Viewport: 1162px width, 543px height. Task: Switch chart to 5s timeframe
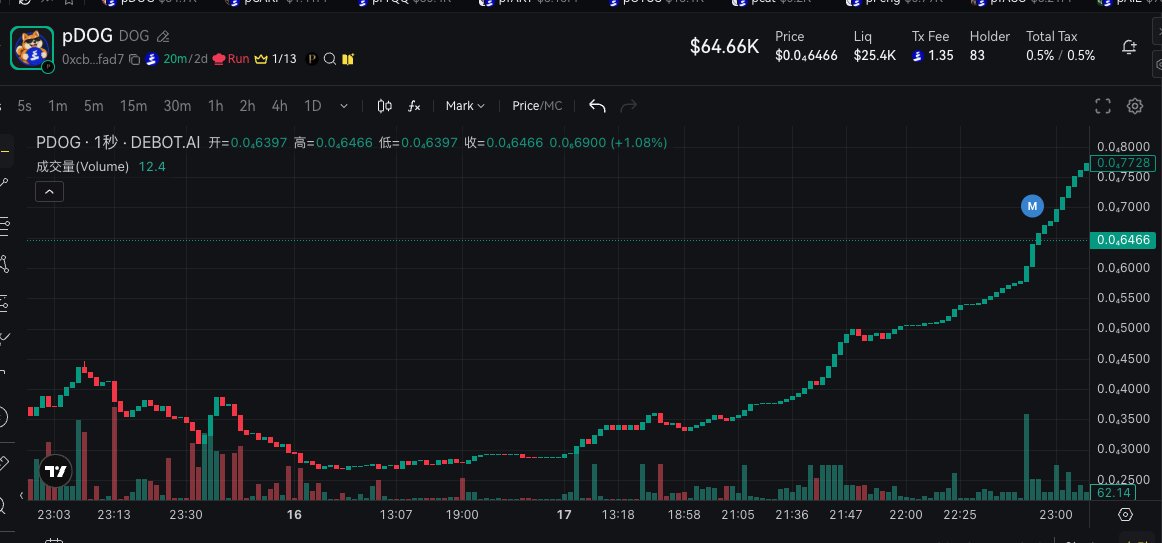click(x=24, y=106)
